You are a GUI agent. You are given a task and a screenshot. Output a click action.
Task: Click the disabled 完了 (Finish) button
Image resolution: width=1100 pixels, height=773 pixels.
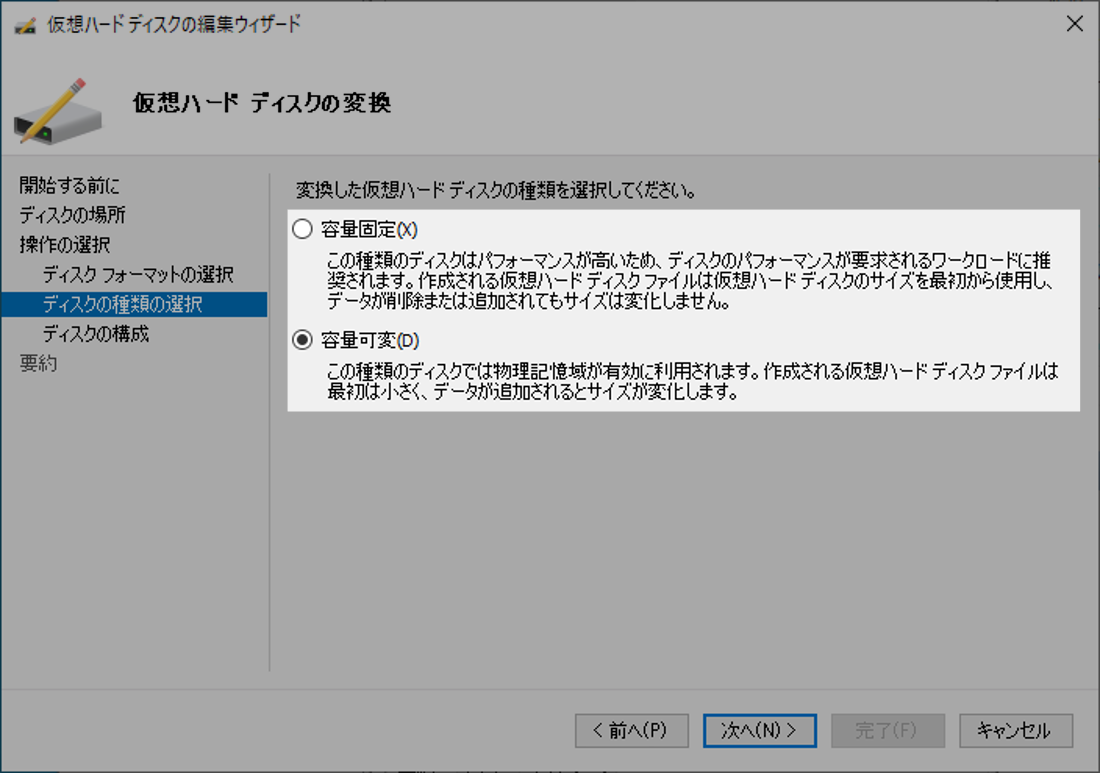(888, 730)
